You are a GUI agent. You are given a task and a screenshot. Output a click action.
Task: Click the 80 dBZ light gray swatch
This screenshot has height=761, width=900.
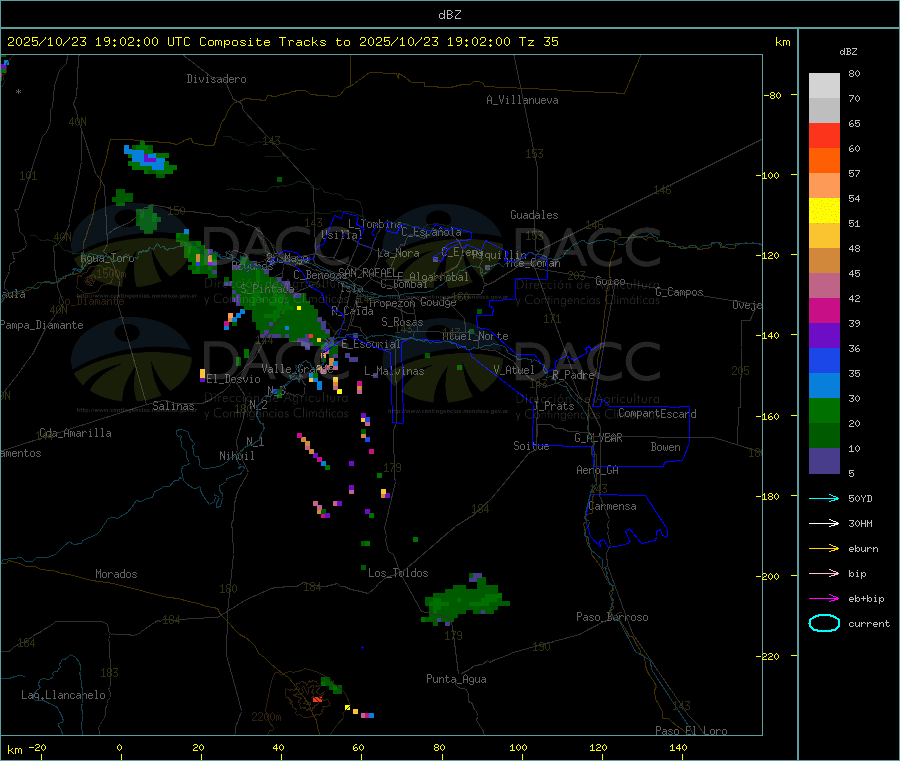pyautogui.click(x=824, y=86)
